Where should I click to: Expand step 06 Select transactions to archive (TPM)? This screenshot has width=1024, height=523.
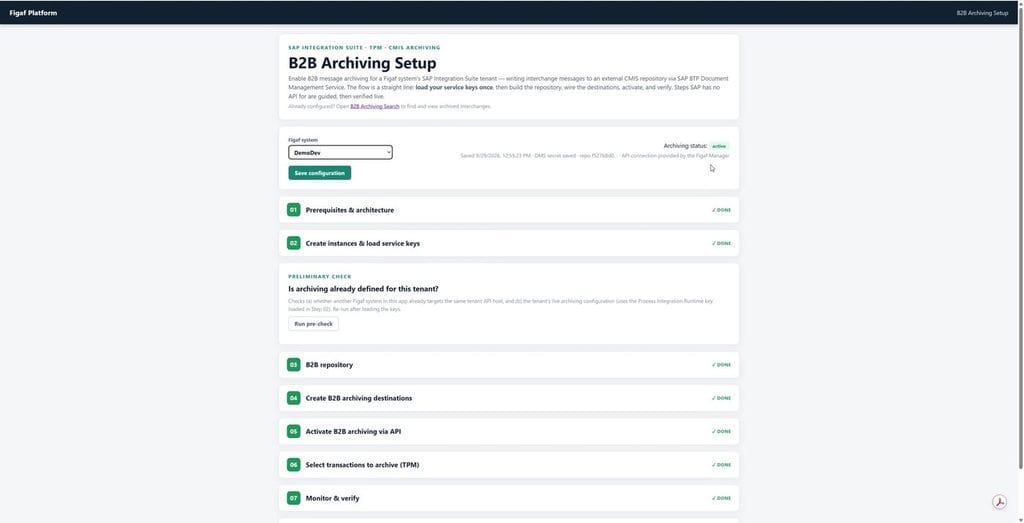[x=509, y=465]
